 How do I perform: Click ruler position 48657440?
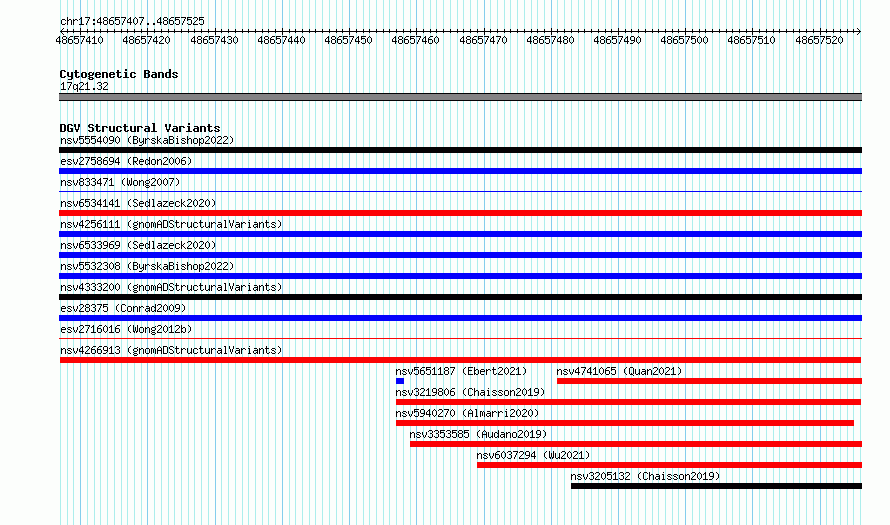click(281, 40)
